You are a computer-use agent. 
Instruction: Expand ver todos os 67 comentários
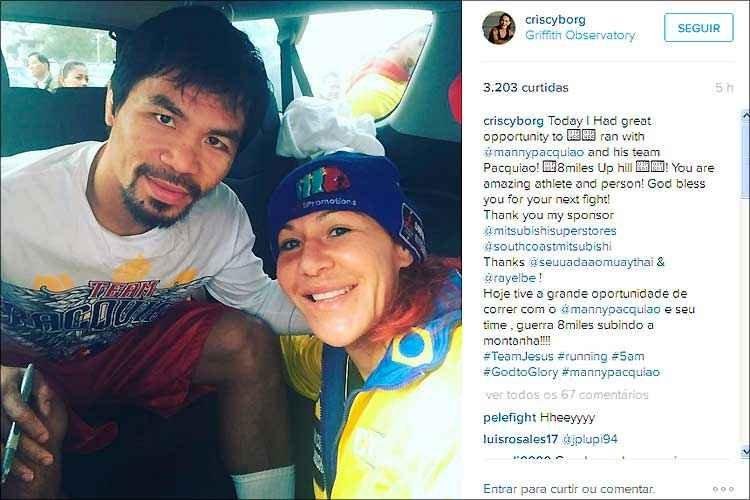567,395
